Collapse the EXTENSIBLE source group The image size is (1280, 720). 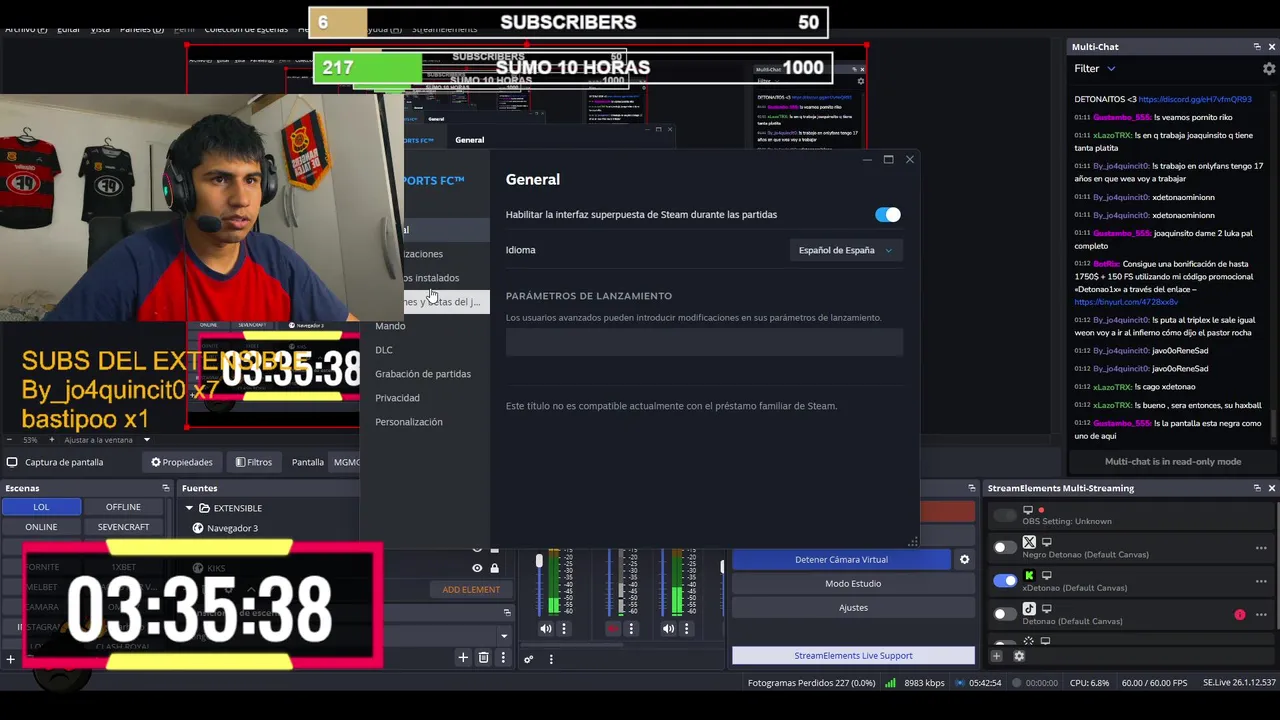[189, 508]
